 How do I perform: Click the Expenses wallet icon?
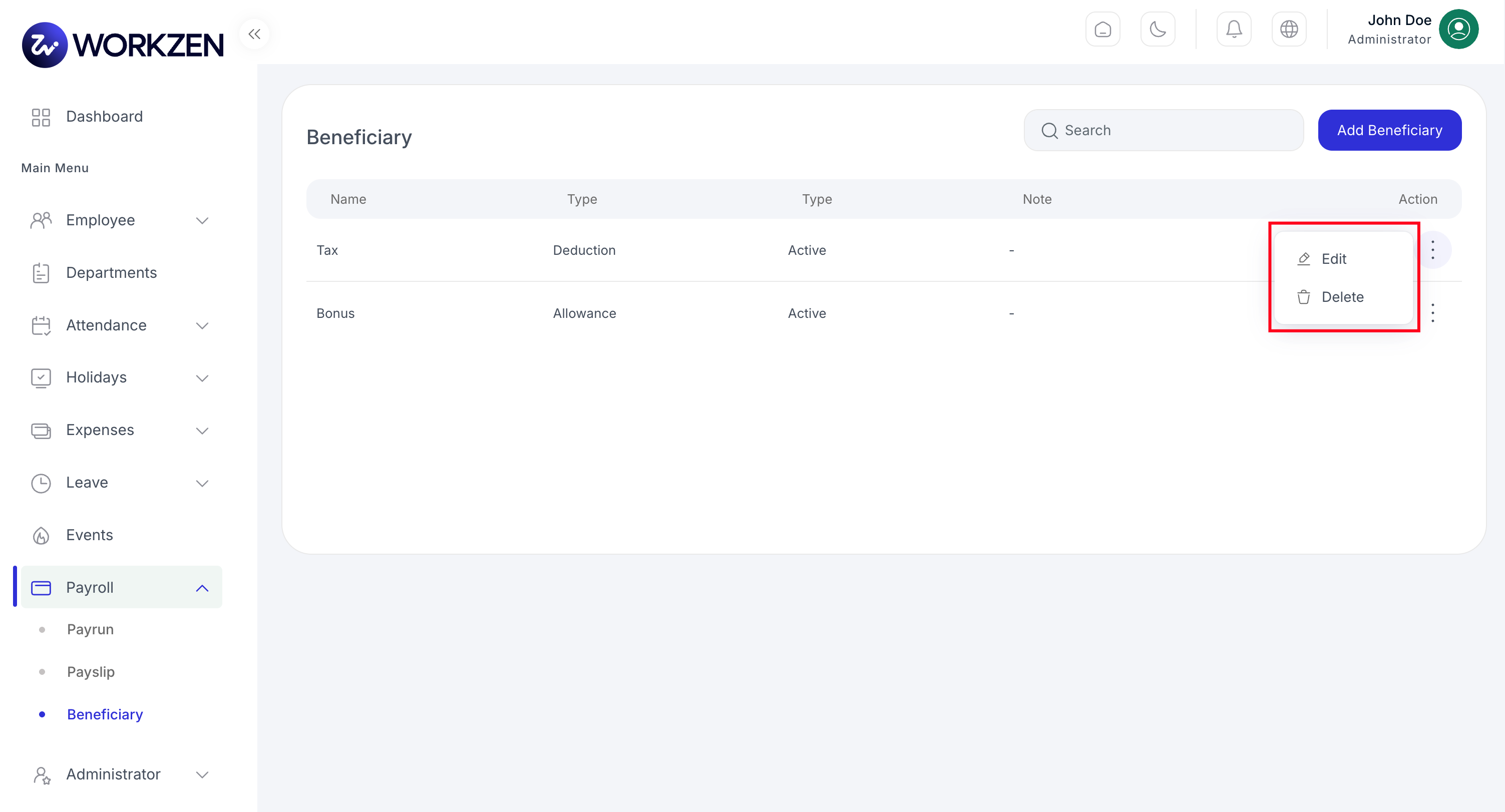pyautogui.click(x=41, y=431)
